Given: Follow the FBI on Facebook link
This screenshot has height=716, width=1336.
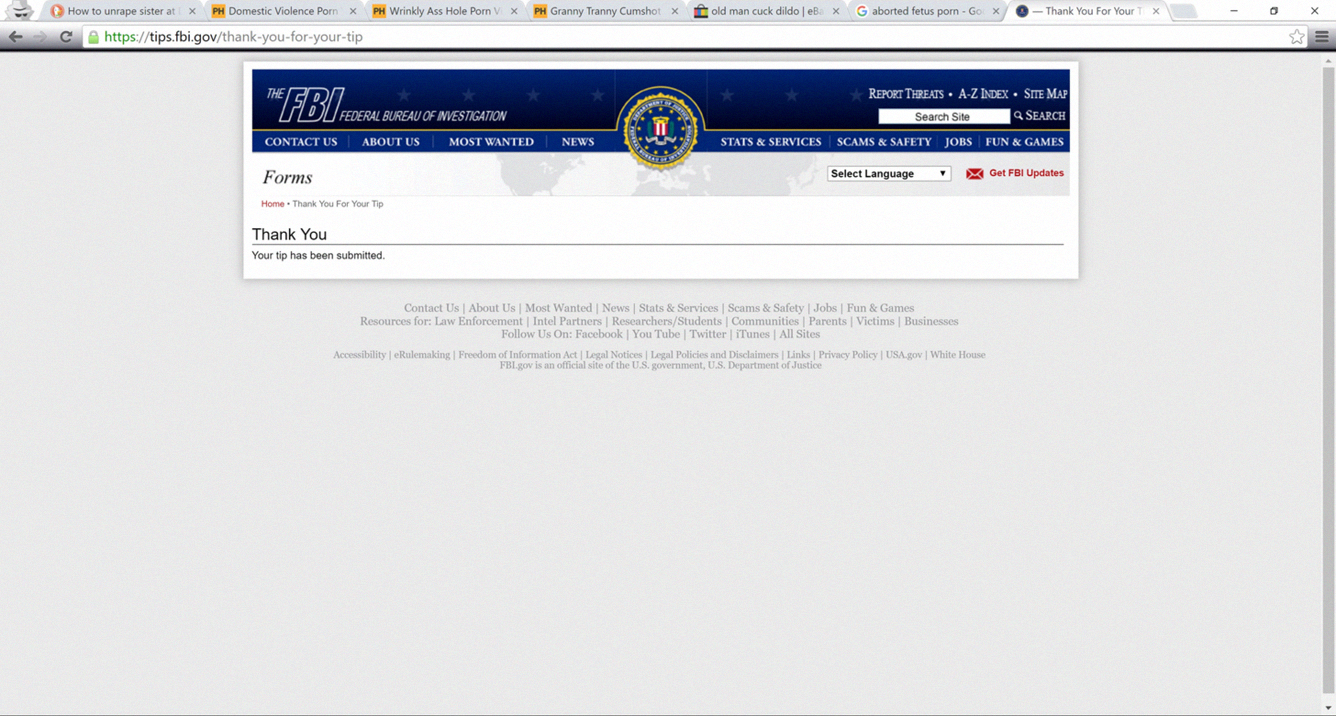Looking at the screenshot, I should tap(599, 334).
